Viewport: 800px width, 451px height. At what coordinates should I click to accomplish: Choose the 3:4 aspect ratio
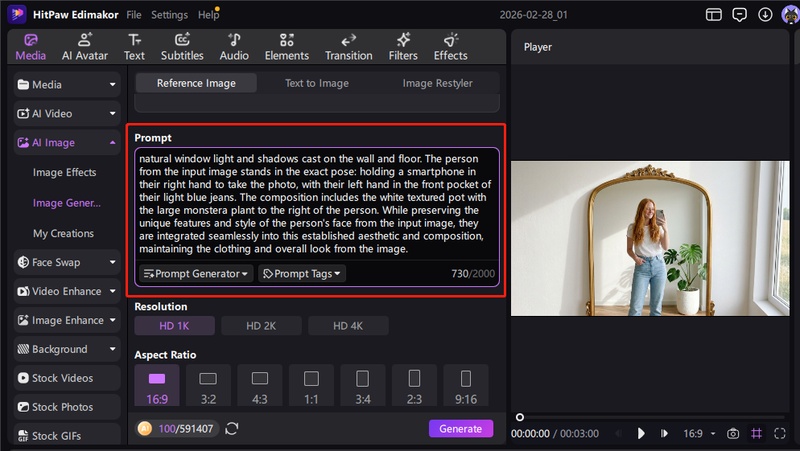coord(363,386)
